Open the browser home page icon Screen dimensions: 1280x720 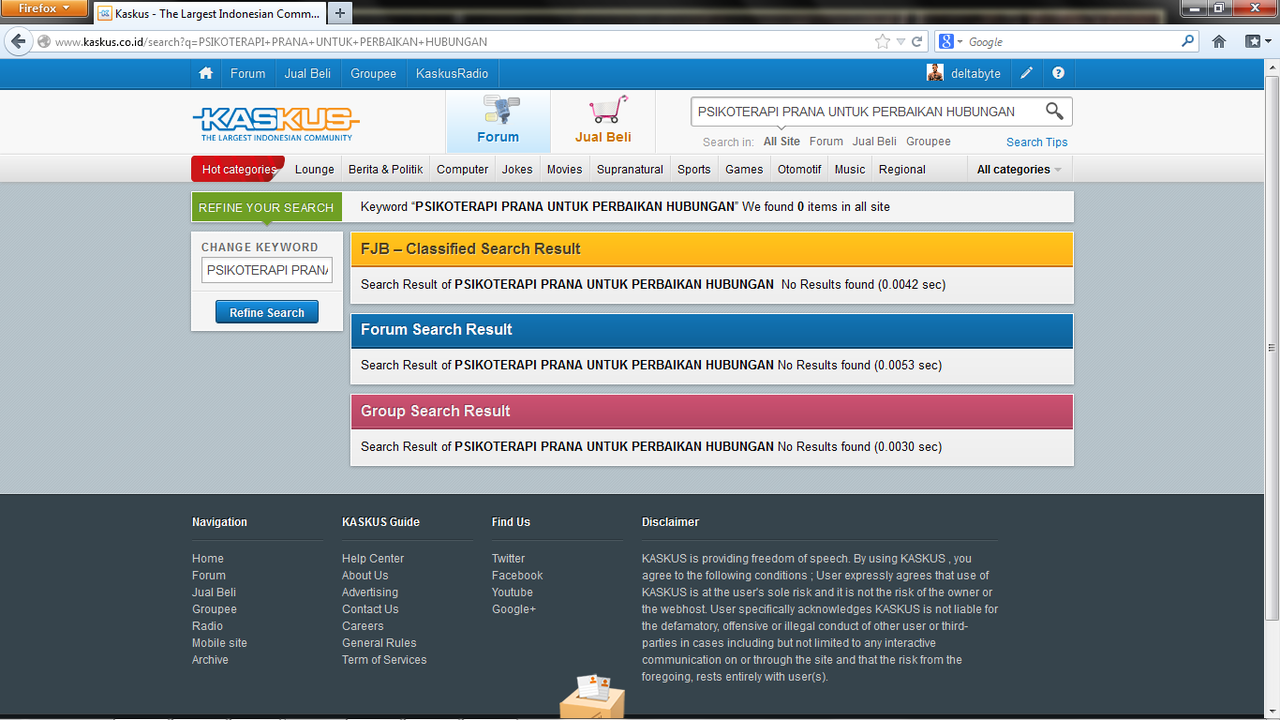[1219, 42]
